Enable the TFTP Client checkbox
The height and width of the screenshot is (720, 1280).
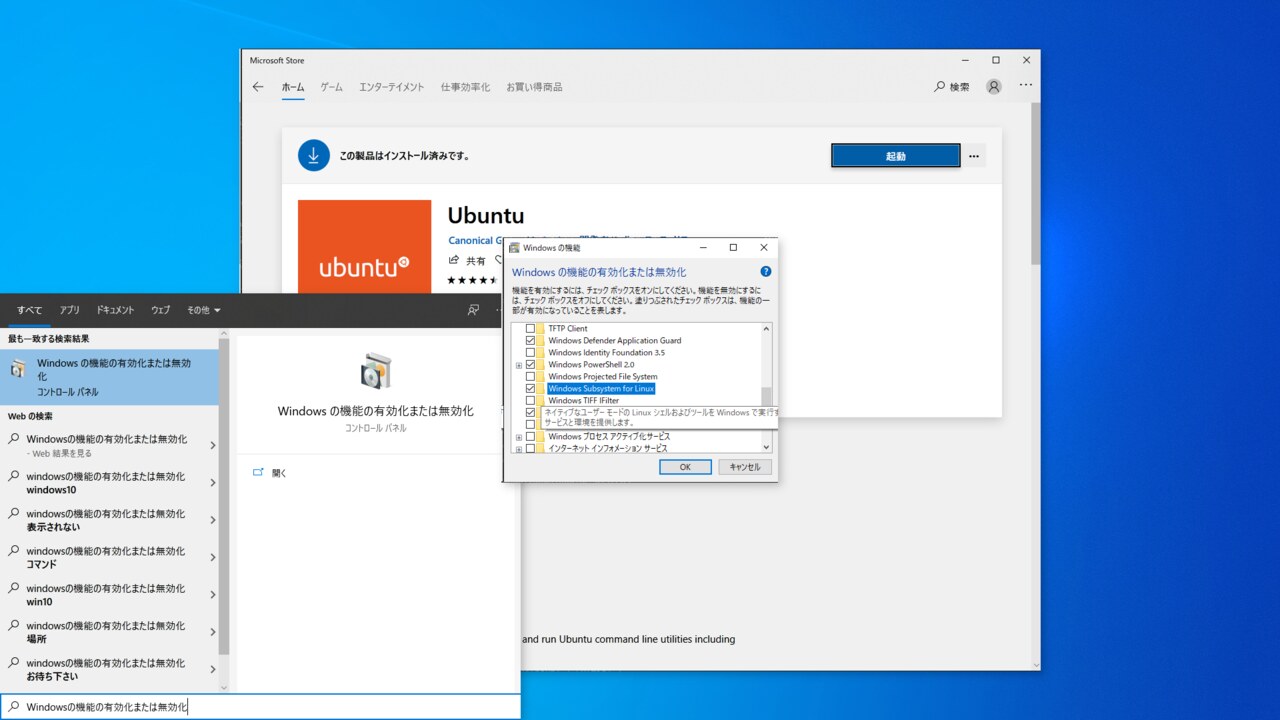[531, 329]
